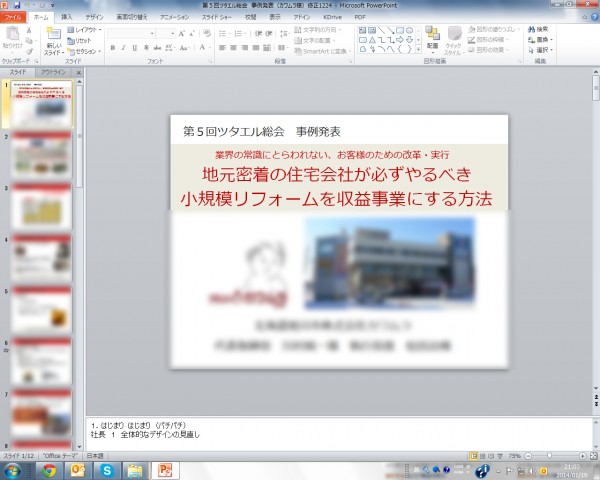Open the File (ファイル) tab
The width and height of the screenshot is (600, 480).
point(13,17)
